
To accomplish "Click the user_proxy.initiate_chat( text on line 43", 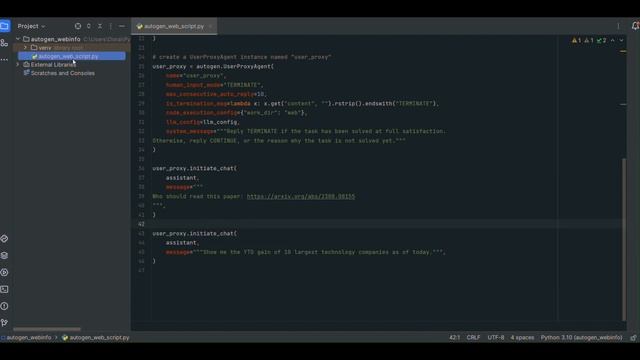I will (195, 233).
